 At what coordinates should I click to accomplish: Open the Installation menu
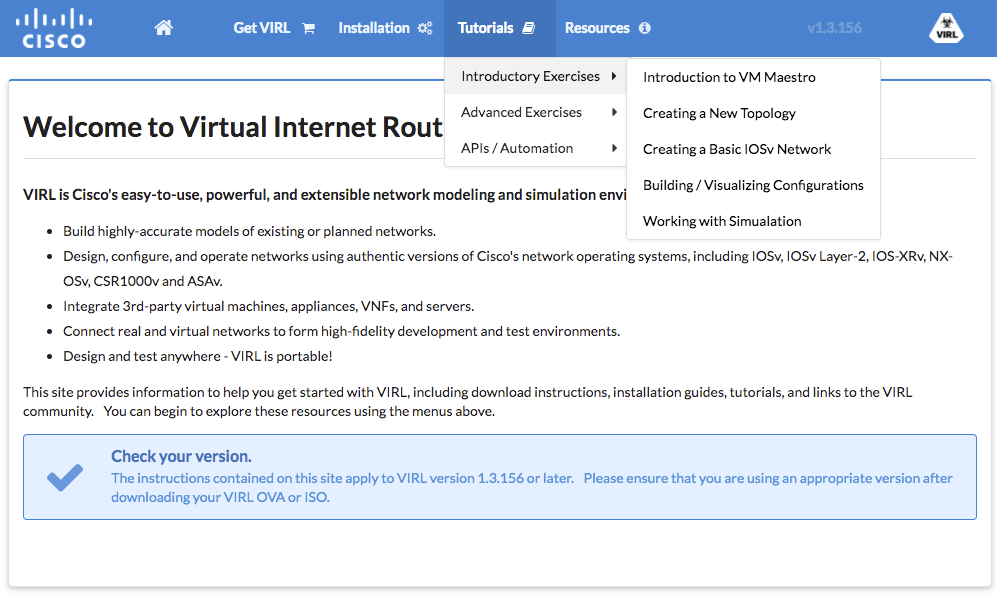[x=374, y=28]
